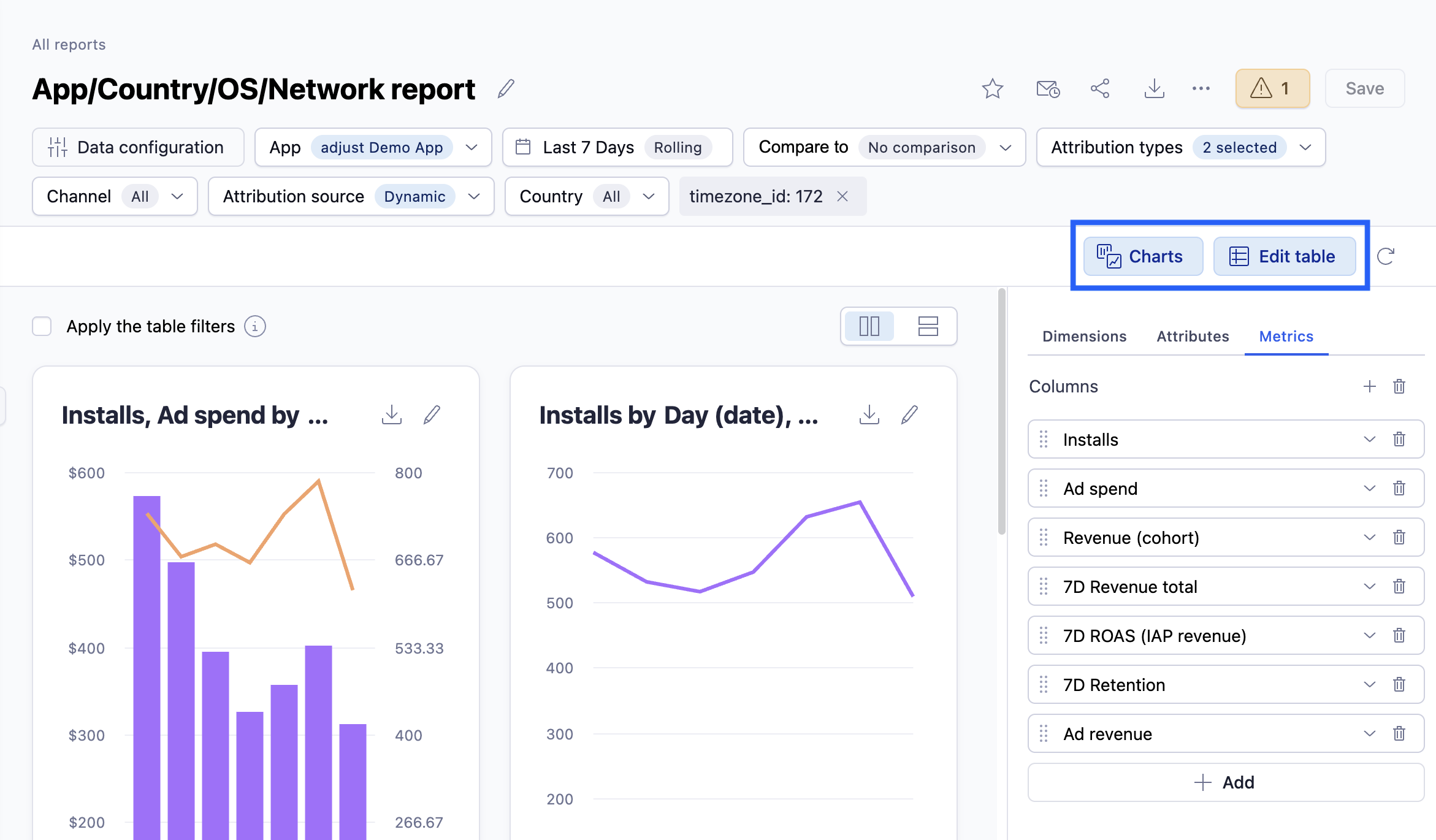Edit the Installs, Ad spend chart
The width and height of the screenshot is (1436, 840).
[x=432, y=414]
